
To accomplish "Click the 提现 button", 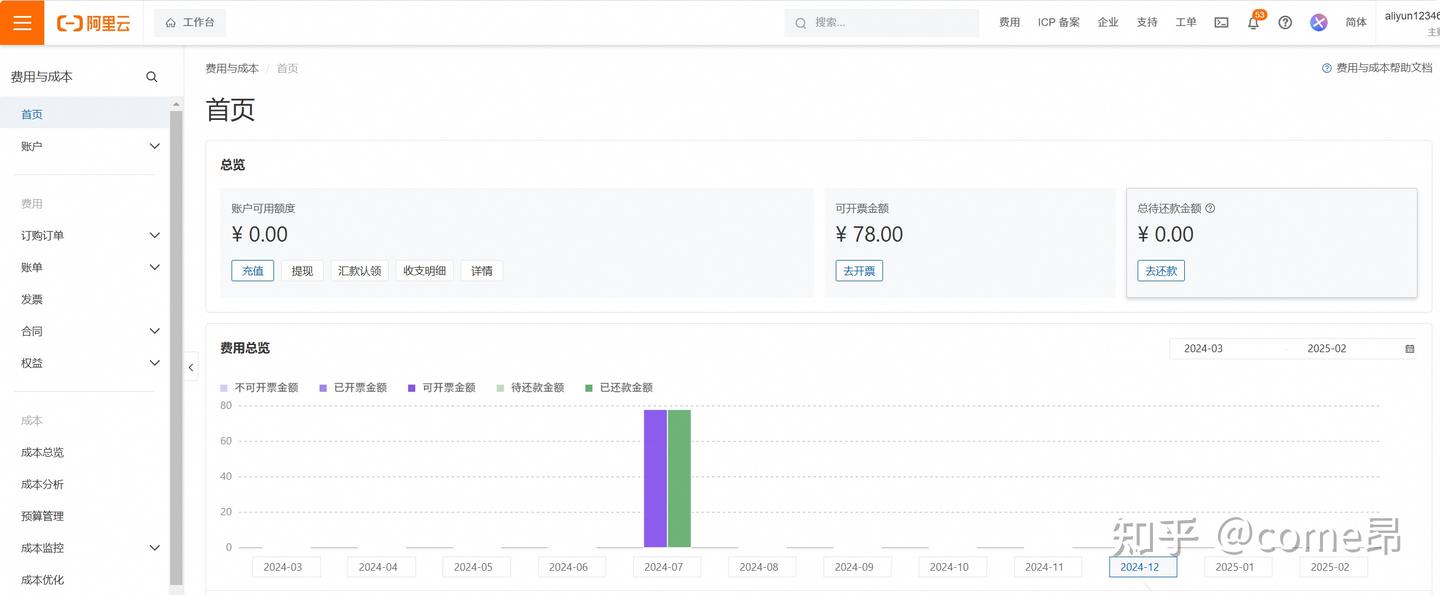I will [302, 271].
